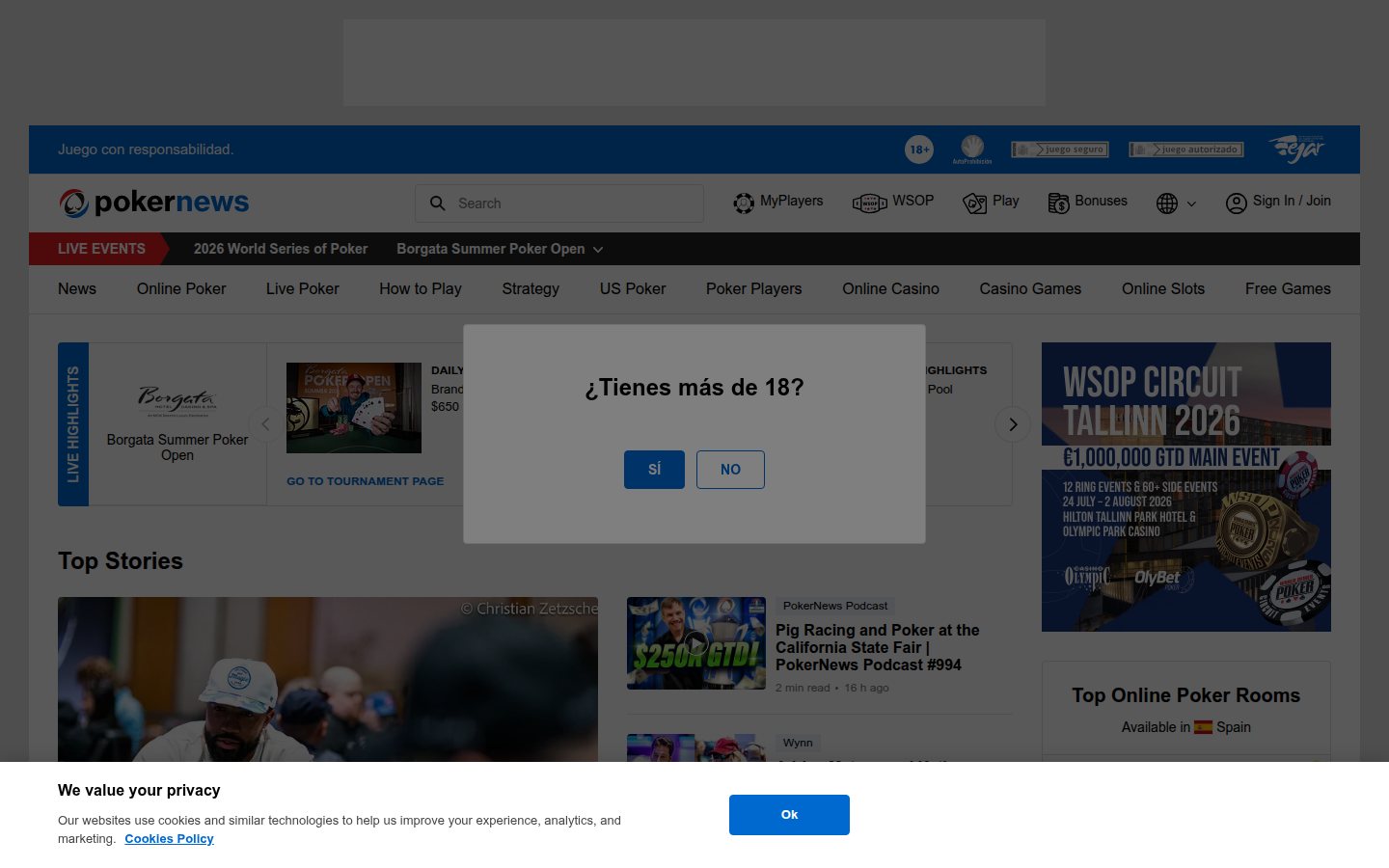Open Pig Racing and Poker podcast article

pos(878,647)
